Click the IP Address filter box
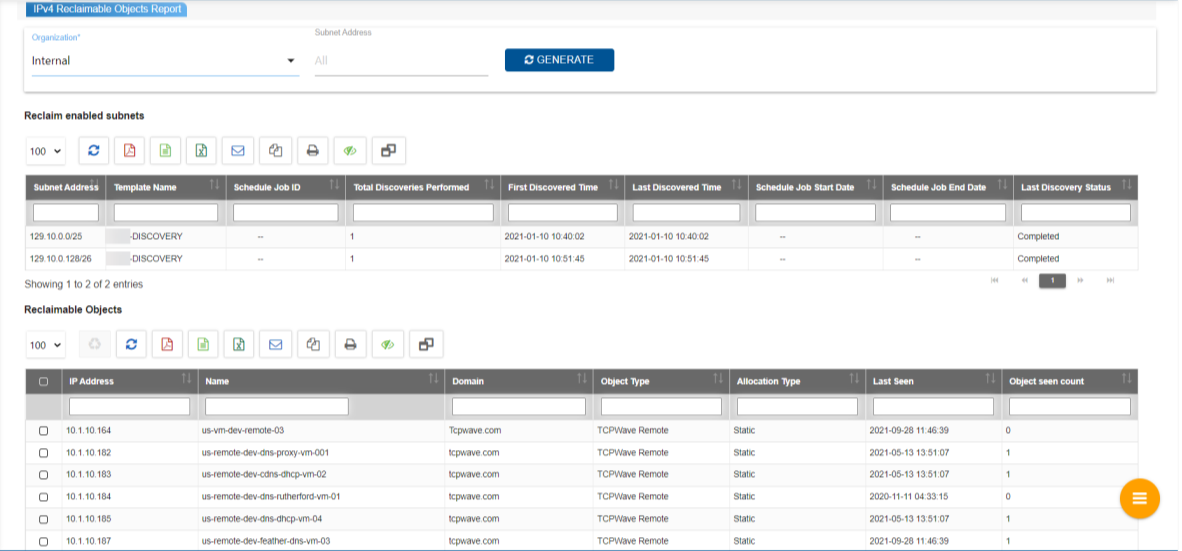Screen dimensions: 1182x551 pos(130,407)
